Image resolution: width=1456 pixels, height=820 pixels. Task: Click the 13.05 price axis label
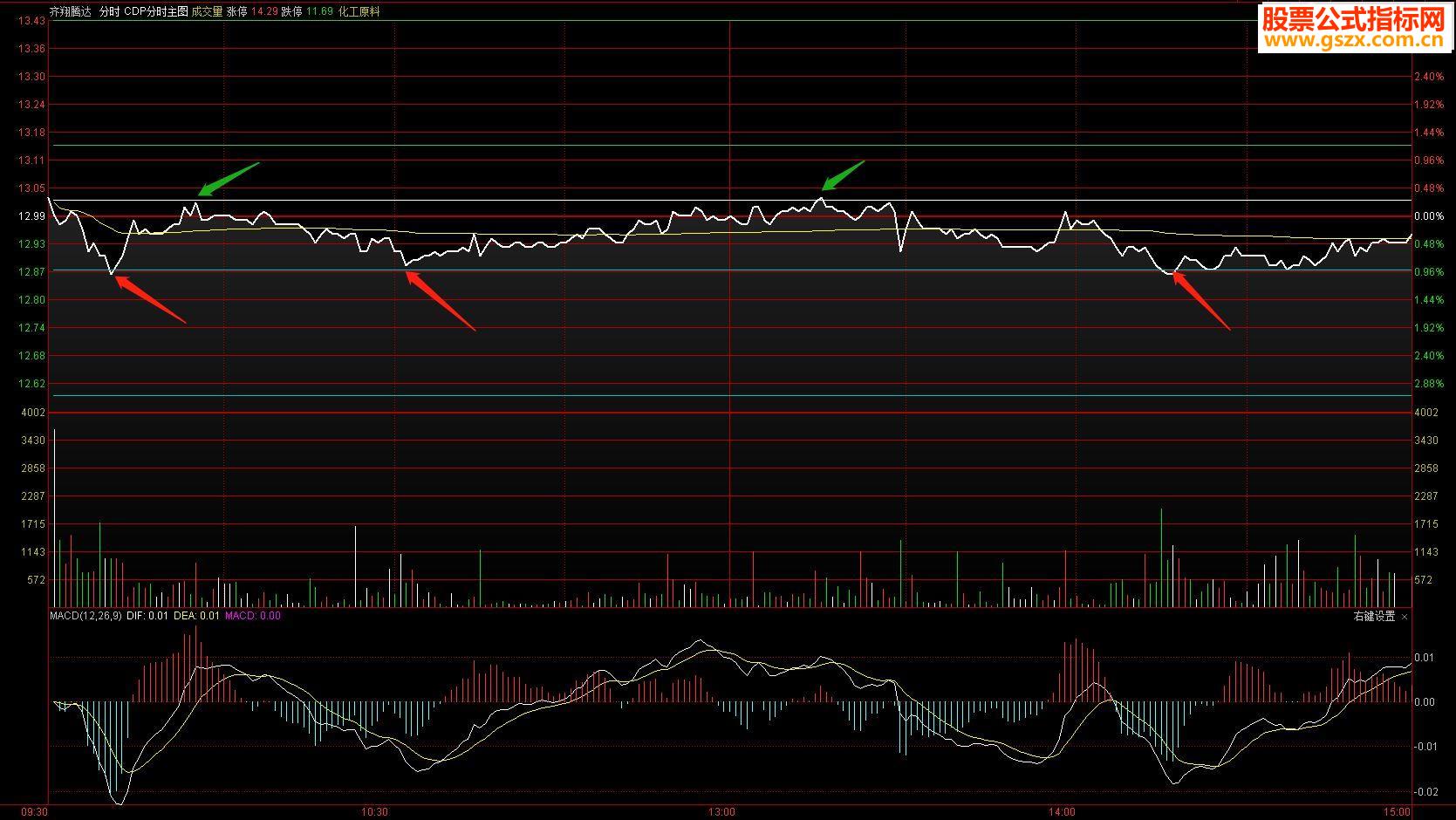tap(31, 188)
